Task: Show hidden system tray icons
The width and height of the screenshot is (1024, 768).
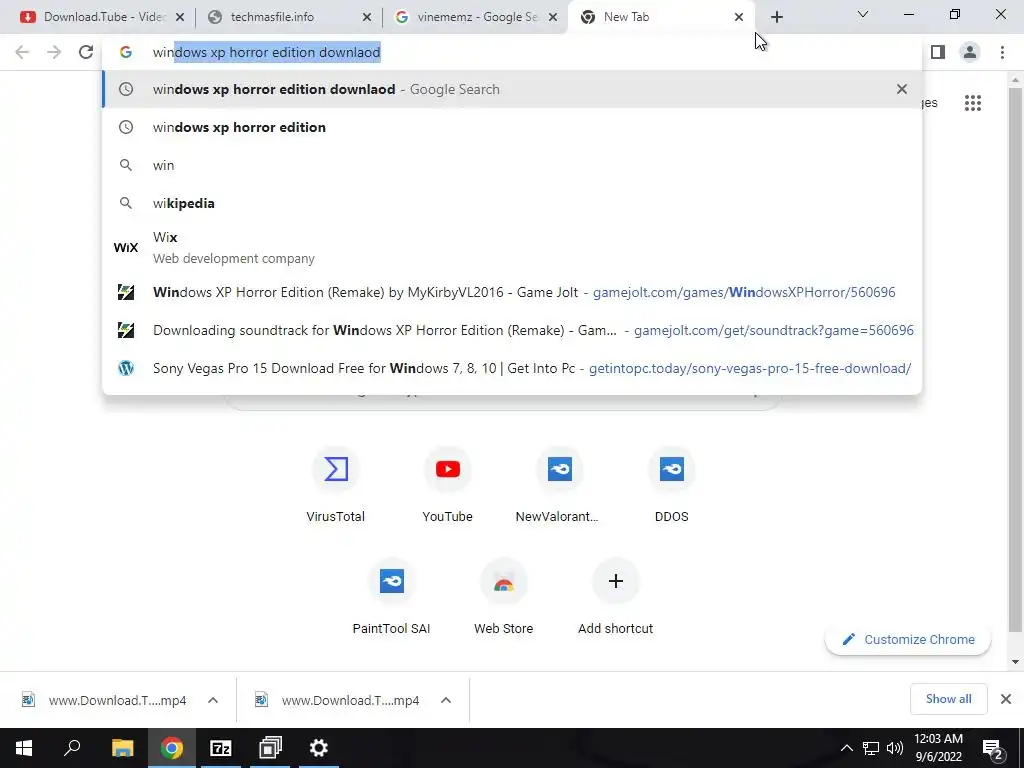Action: coord(846,748)
